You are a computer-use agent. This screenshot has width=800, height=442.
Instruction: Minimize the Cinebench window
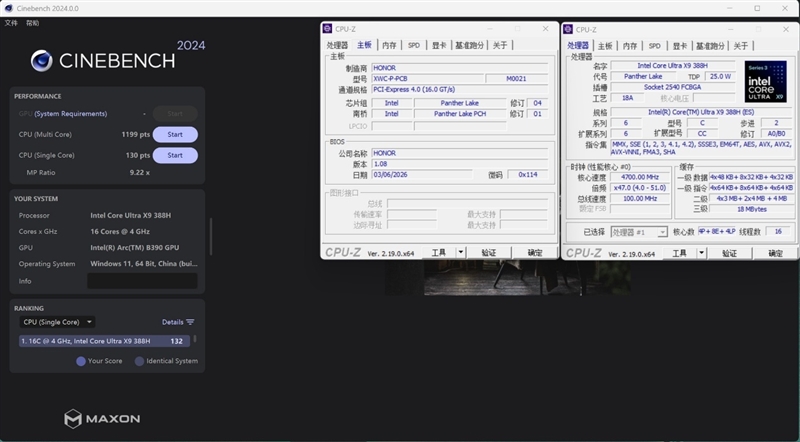coord(730,8)
